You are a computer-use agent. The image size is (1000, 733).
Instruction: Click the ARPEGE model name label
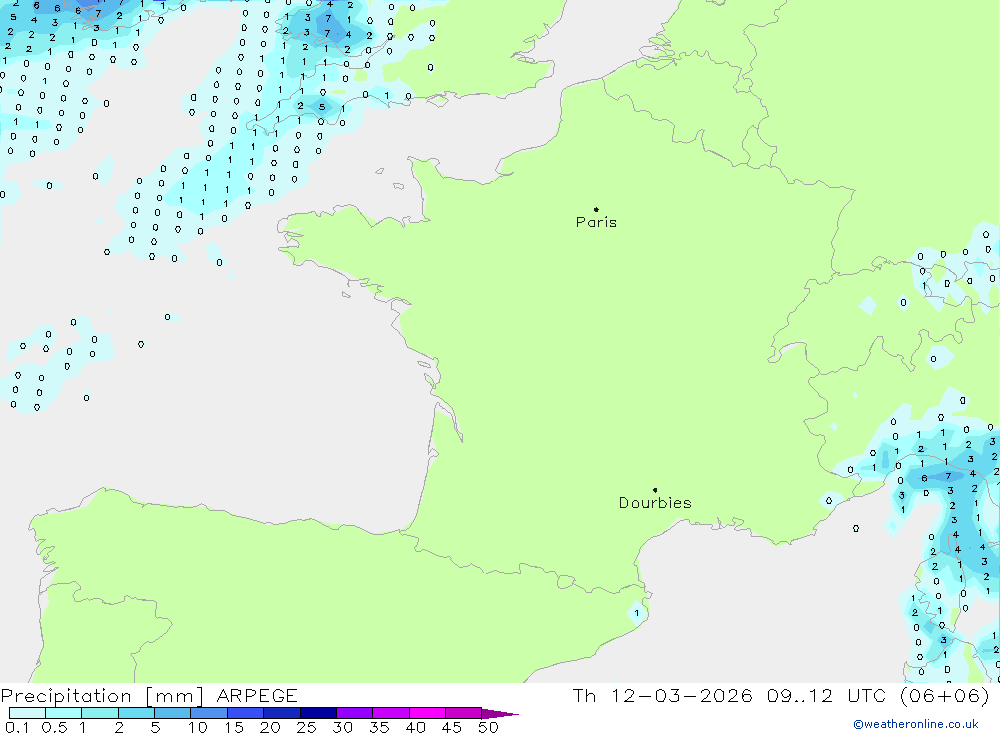(257, 696)
